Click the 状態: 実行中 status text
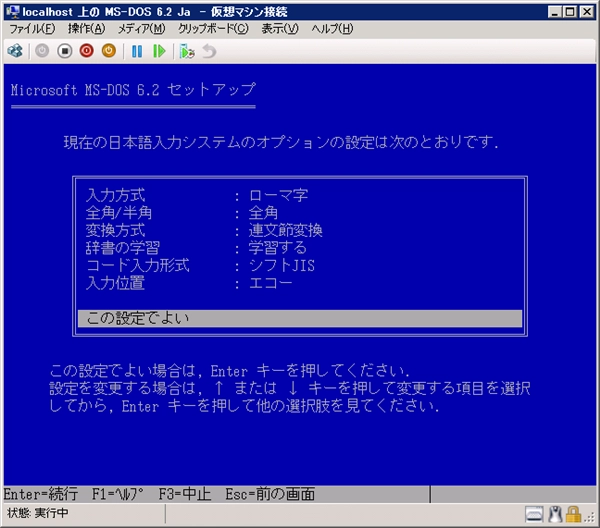600x528 pixels. (38, 513)
